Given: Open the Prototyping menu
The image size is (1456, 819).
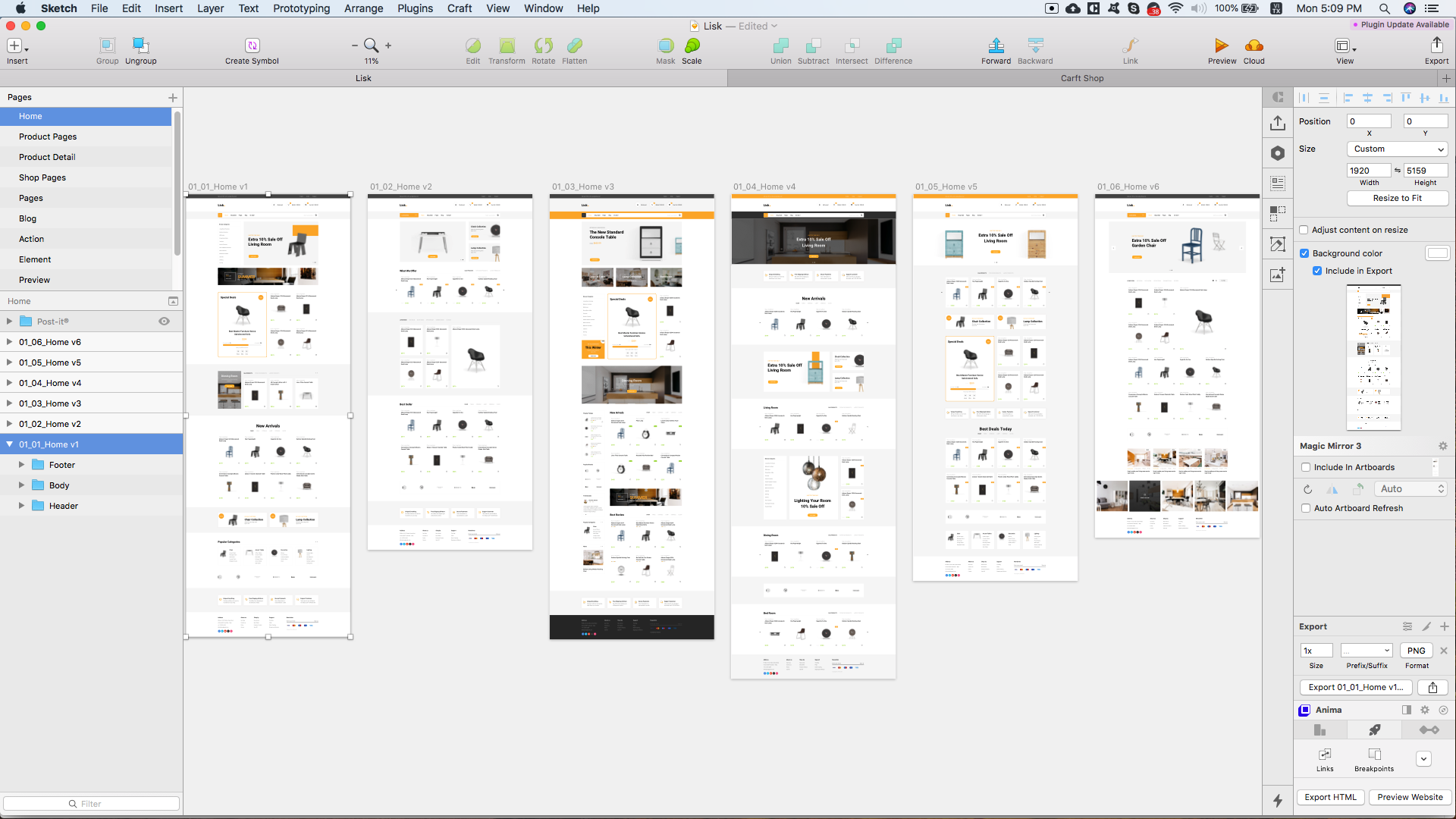Looking at the screenshot, I should pyautogui.click(x=301, y=8).
